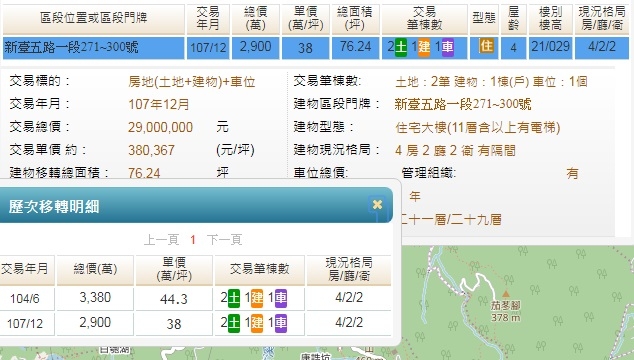The width and height of the screenshot is (634, 360).
Task: Click green 土 badge in 107/12 popup row
Action: click(x=234, y=324)
